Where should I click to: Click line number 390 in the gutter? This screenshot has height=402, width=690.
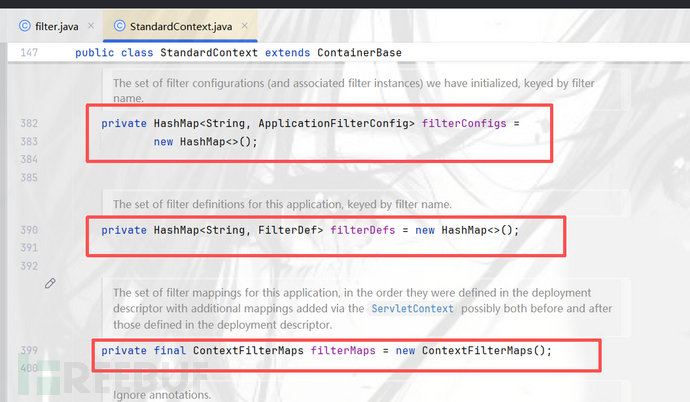tap(28, 230)
